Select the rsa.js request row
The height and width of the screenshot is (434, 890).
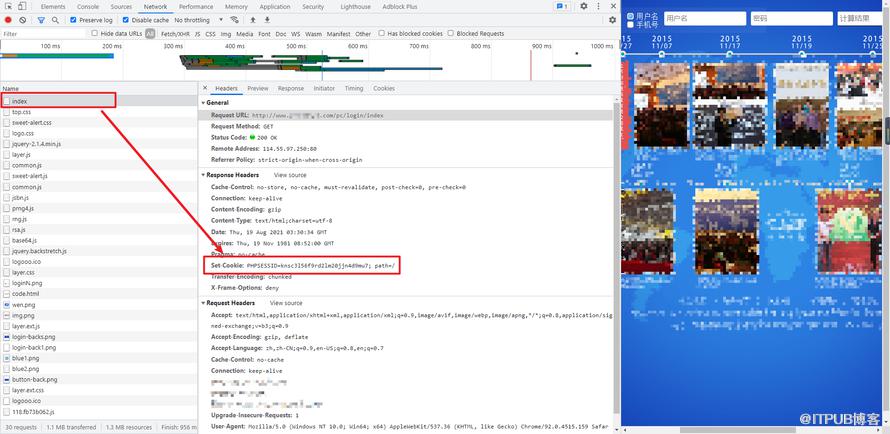[99, 230]
